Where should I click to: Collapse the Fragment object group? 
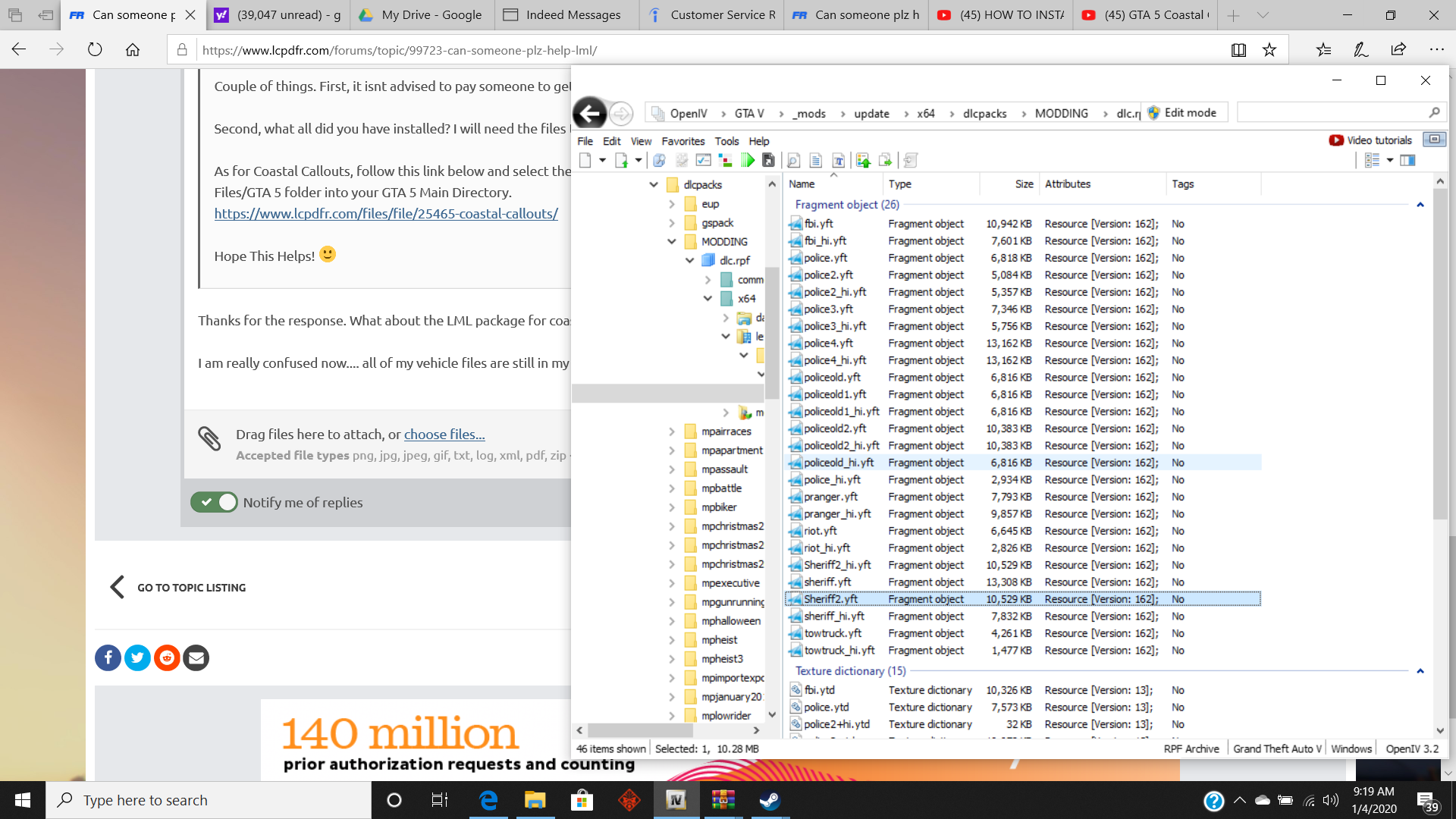pyautogui.click(x=1420, y=205)
